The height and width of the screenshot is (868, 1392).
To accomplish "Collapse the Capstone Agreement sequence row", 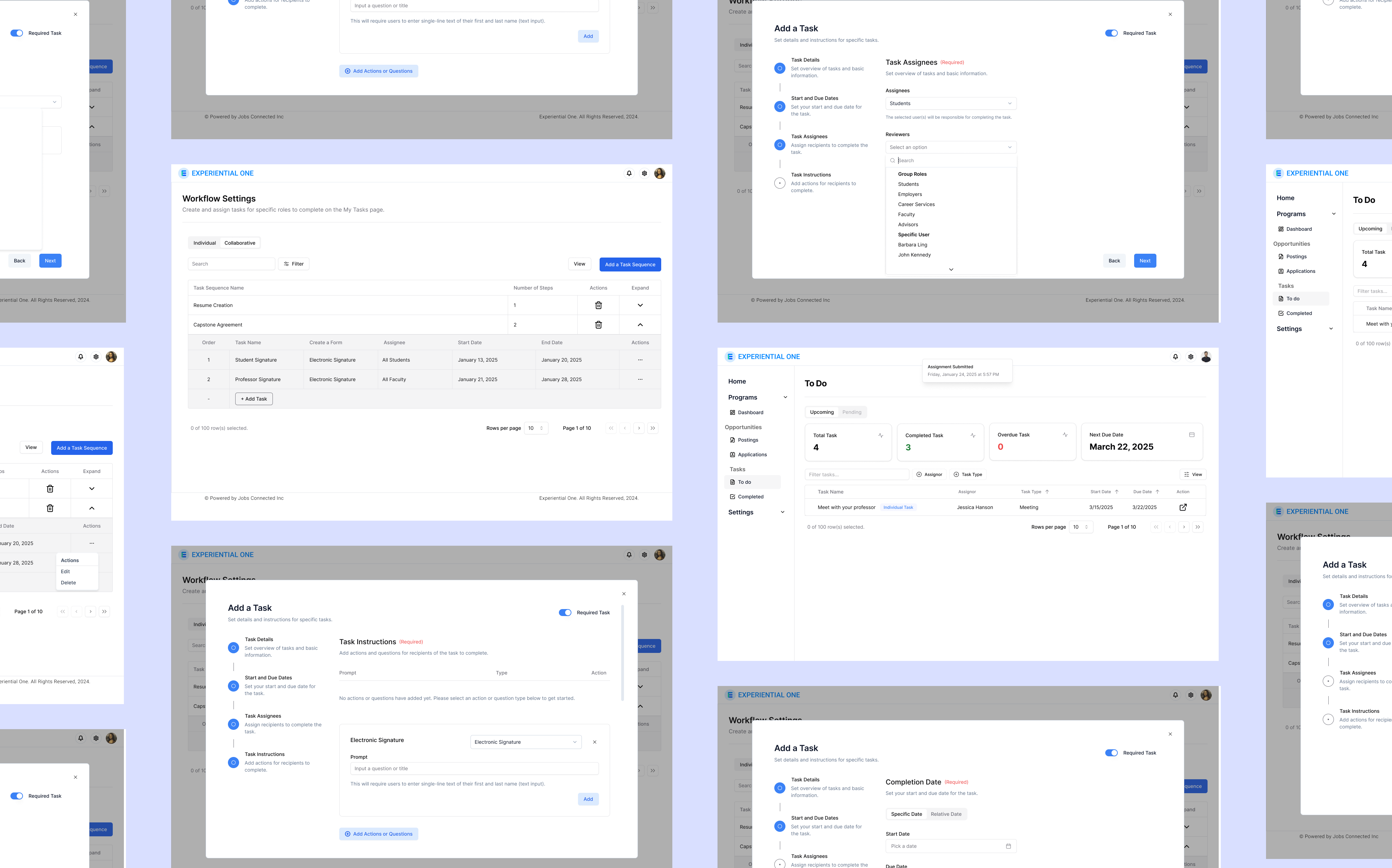I will (640, 324).
